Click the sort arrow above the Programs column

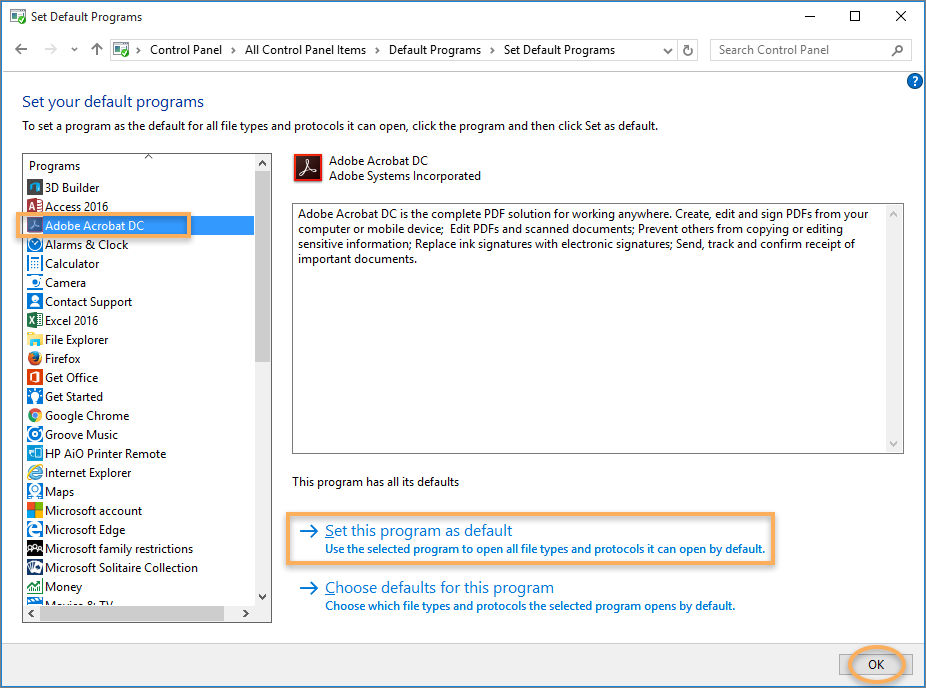[x=148, y=158]
